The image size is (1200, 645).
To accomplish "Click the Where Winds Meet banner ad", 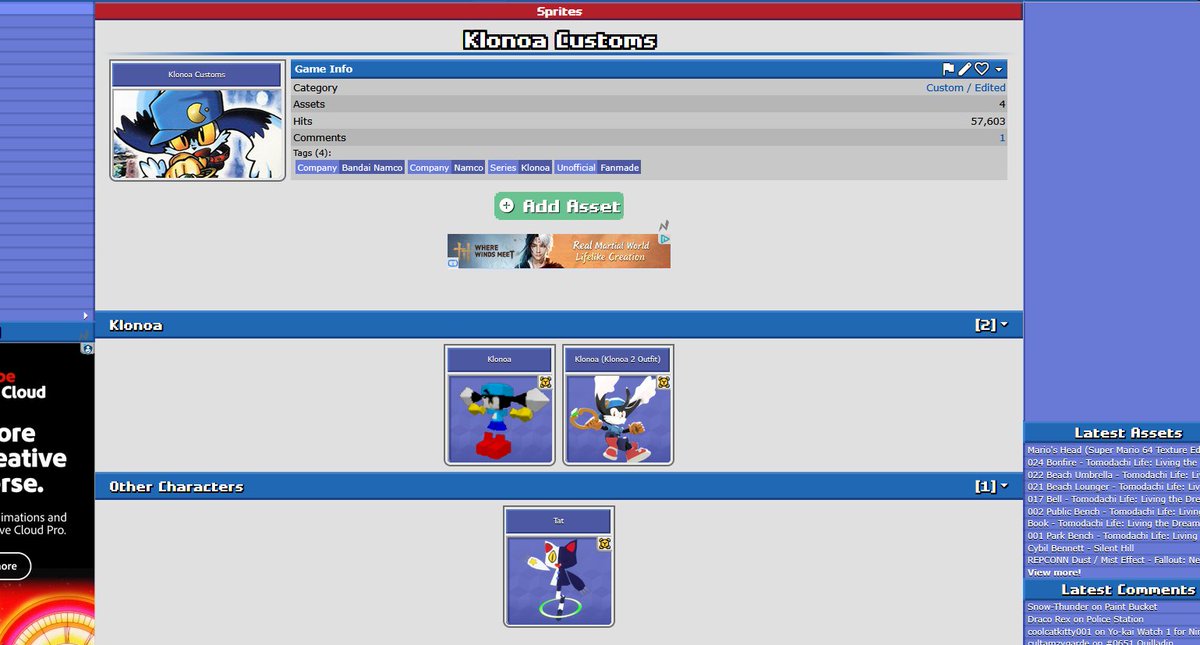I will click(558, 251).
